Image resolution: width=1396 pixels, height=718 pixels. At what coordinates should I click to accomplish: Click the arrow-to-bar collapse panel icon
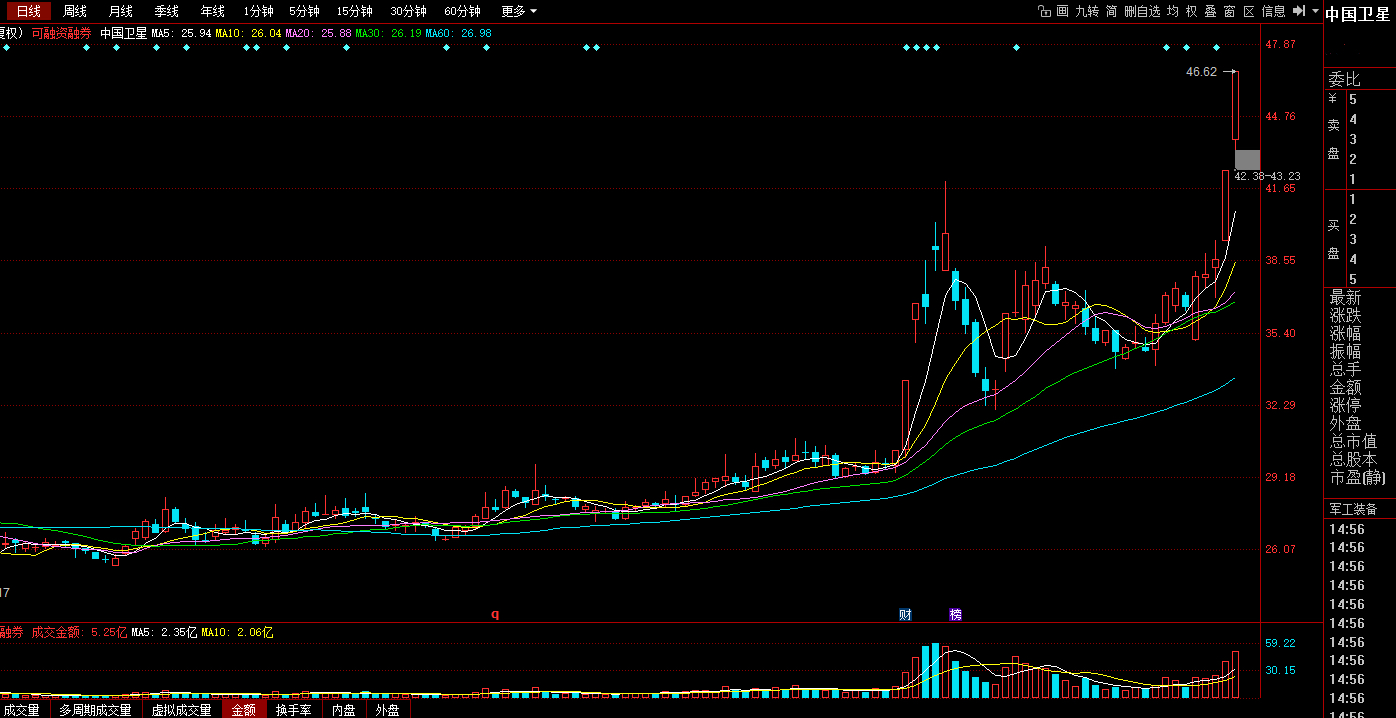coord(1298,11)
